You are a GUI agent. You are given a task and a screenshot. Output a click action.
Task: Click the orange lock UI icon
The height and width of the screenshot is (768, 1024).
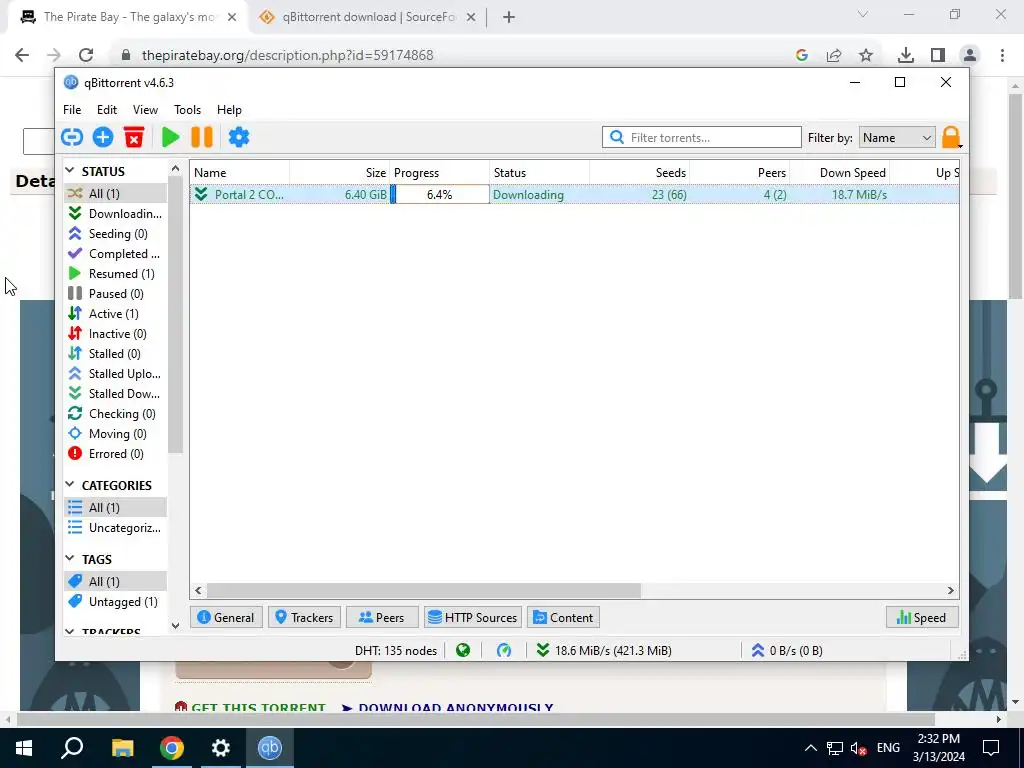pyautogui.click(x=951, y=138)
